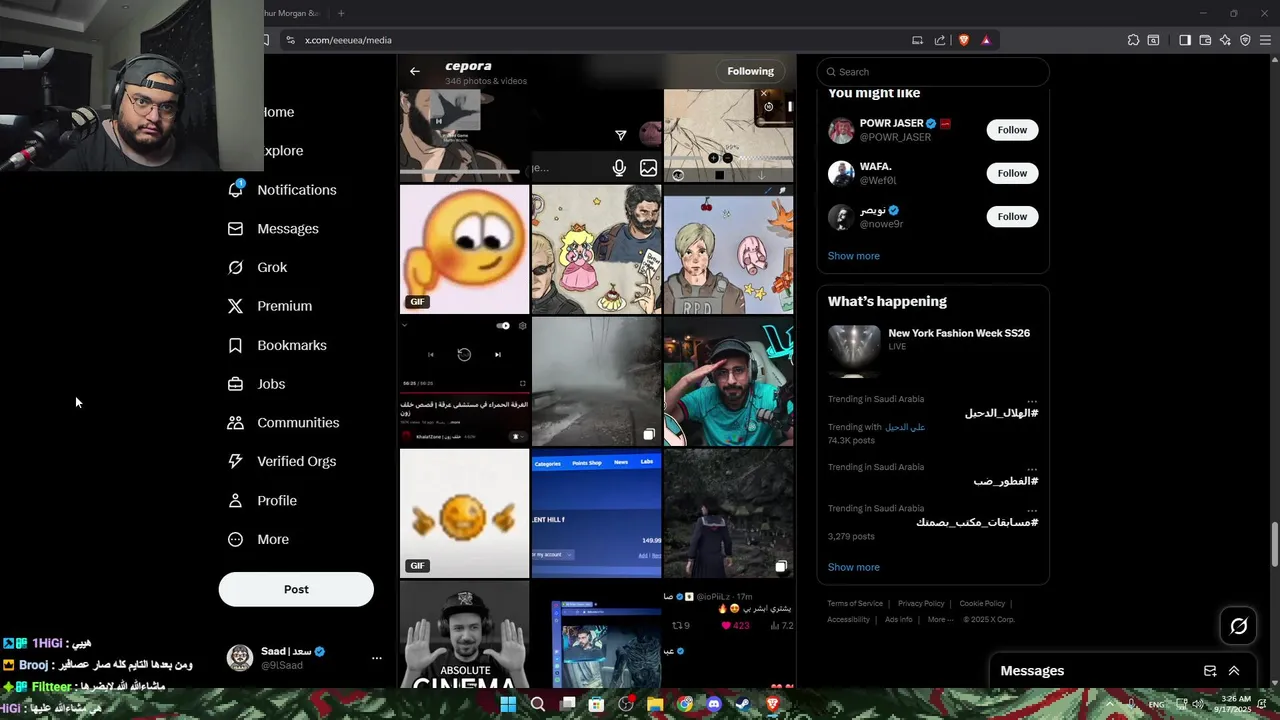Image resolution: width=1280 pixels, height=720 pixels.
Task: Open the Messages envelope icon in sidebar
Action: pyautogui.click(x=235, y=229)
